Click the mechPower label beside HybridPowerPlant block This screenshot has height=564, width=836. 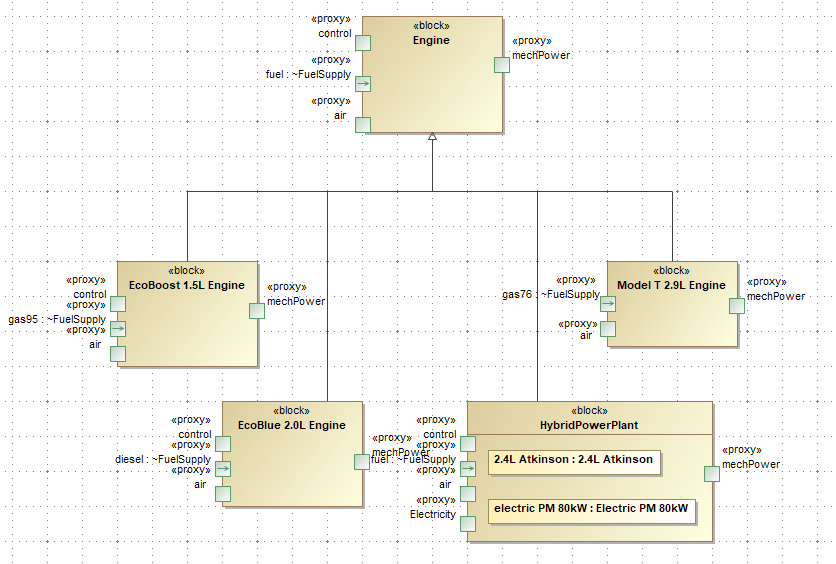coord(751,464)
